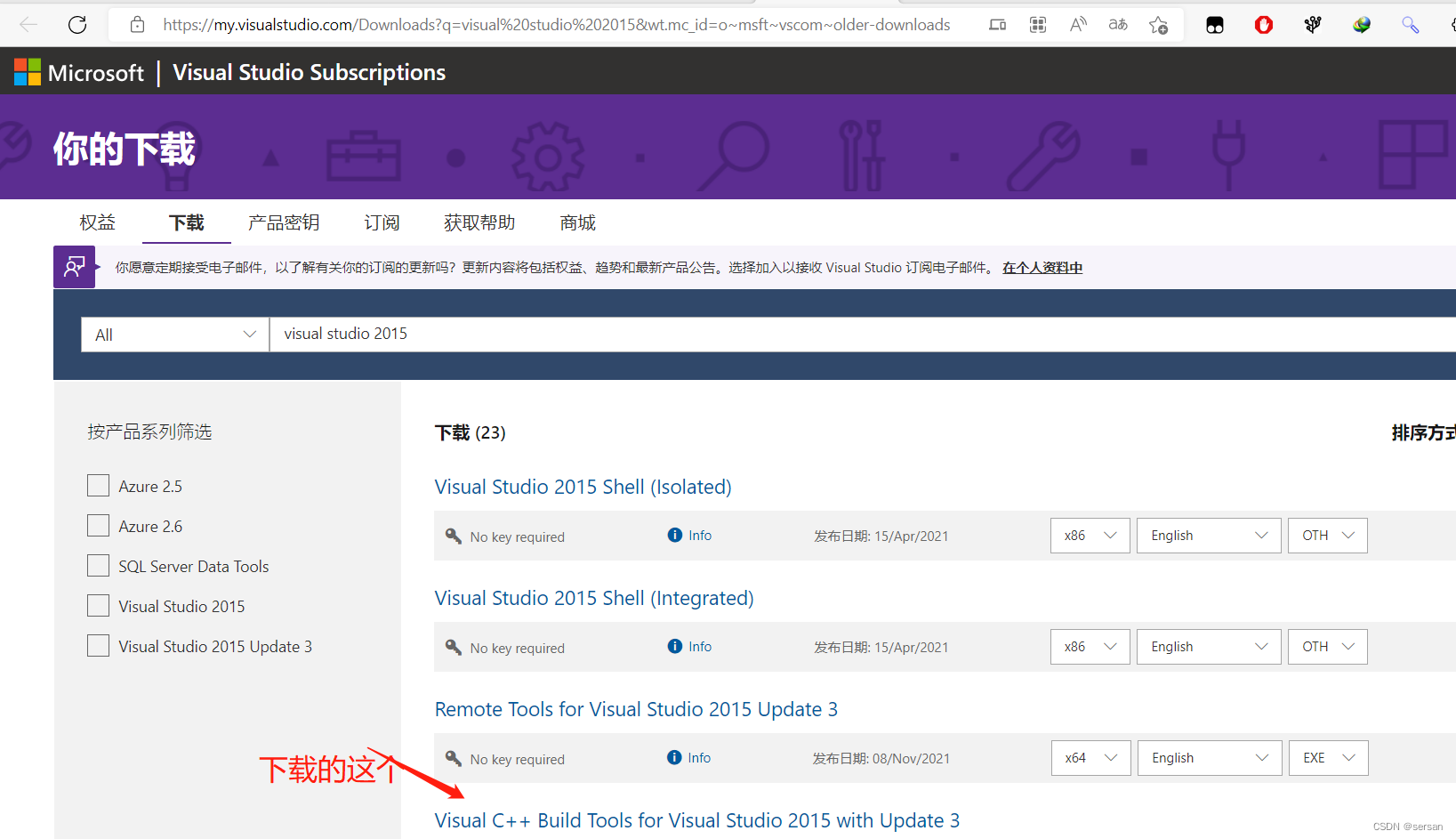Click the 发布日期: 15/Apr/2021 text in Shell (Isolated) row
The height and width of the screenshot is (839, 1456).
[881, 536]
